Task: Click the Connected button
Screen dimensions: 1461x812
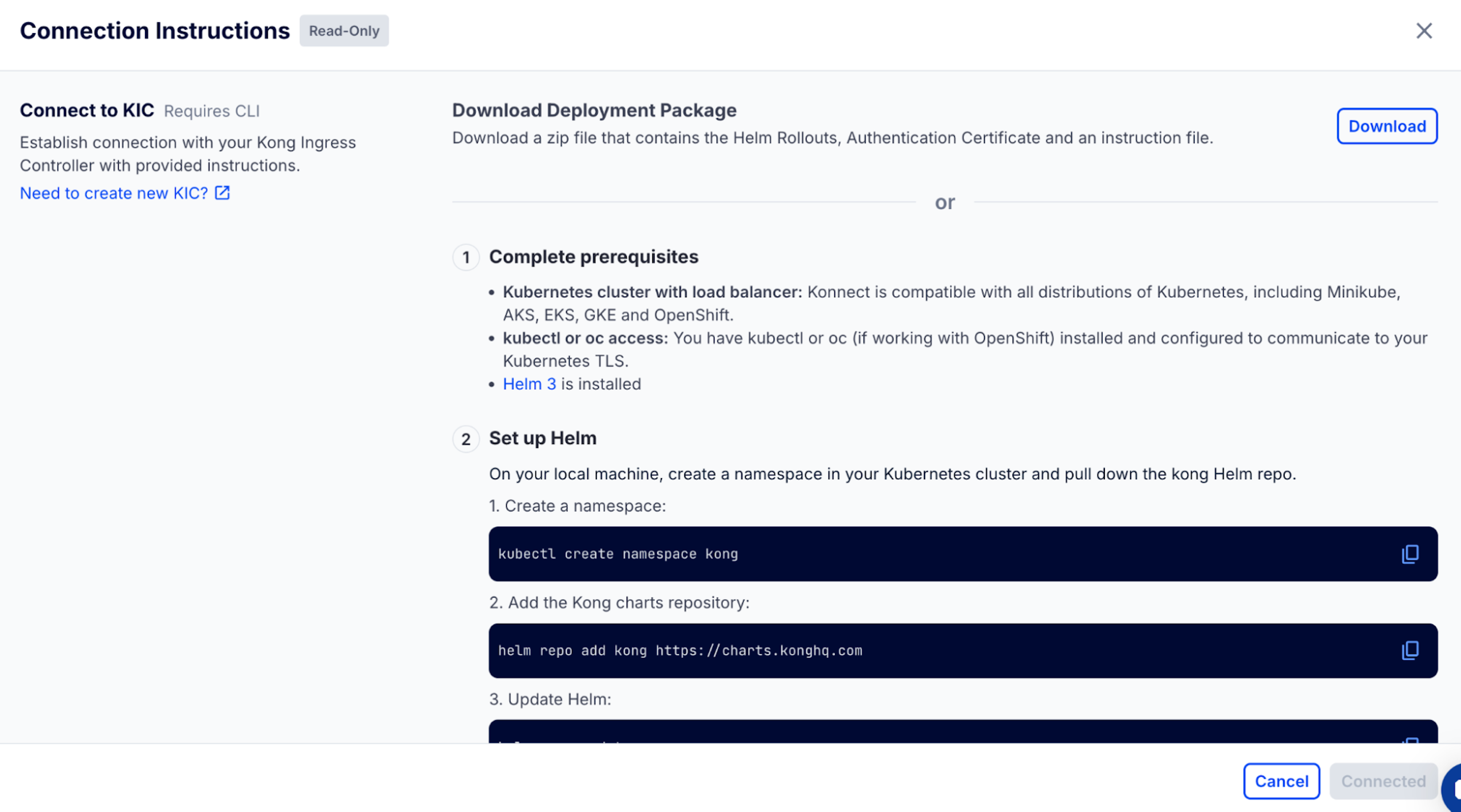Action: 1383,781
